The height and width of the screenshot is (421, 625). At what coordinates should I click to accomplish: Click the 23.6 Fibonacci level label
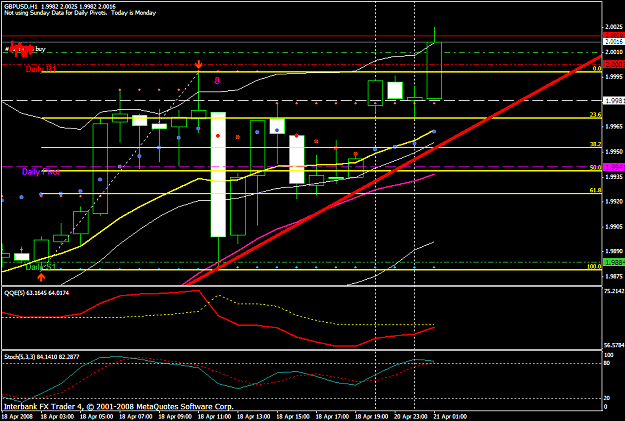[596, 115]
